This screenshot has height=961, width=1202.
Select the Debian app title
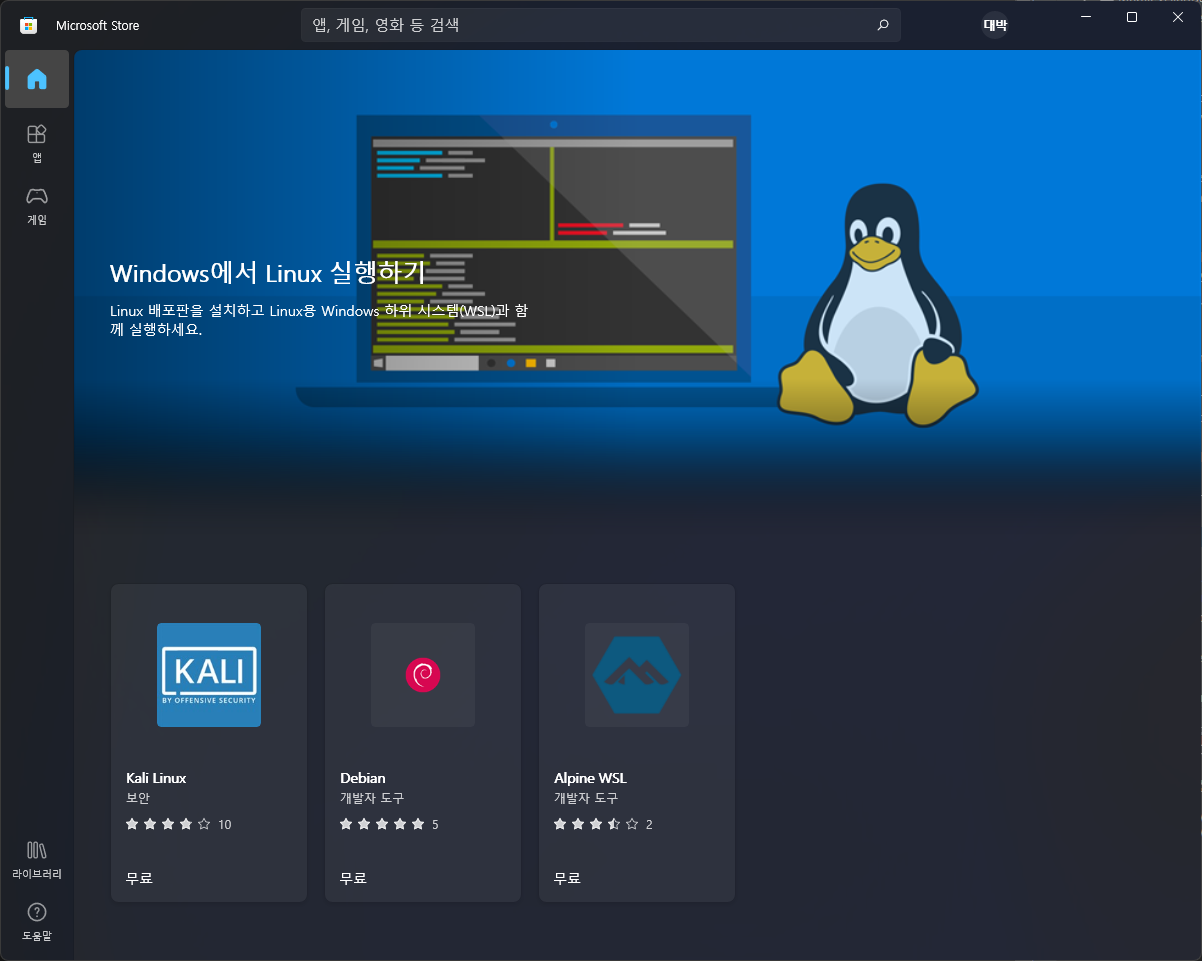tap(362, 778)
